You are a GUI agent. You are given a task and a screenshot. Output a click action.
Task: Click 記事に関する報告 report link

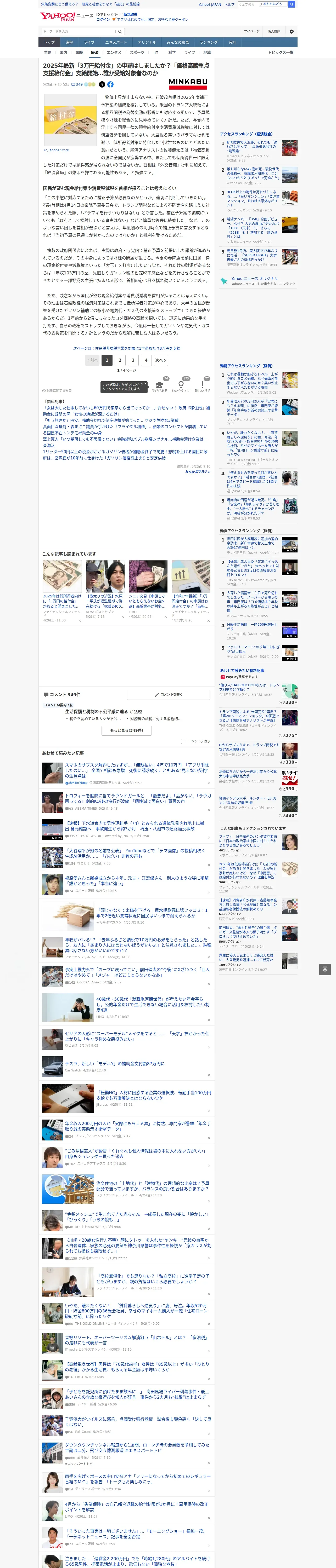[58, 390]
